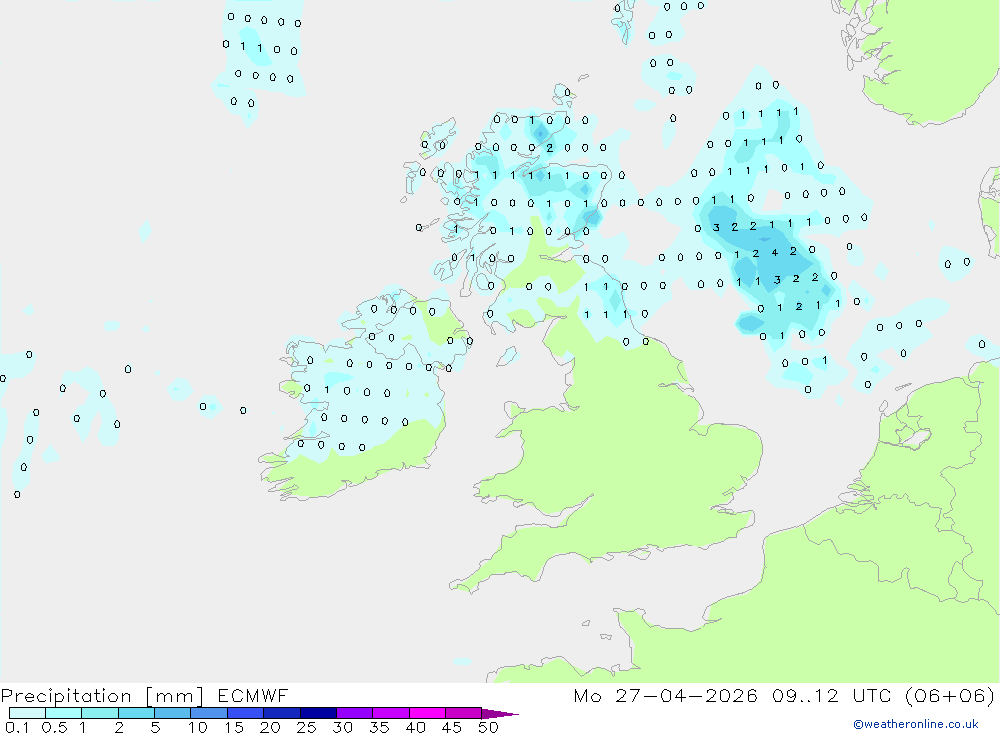Select the 30–35 mm purple legend swatch

coord(354,713)
